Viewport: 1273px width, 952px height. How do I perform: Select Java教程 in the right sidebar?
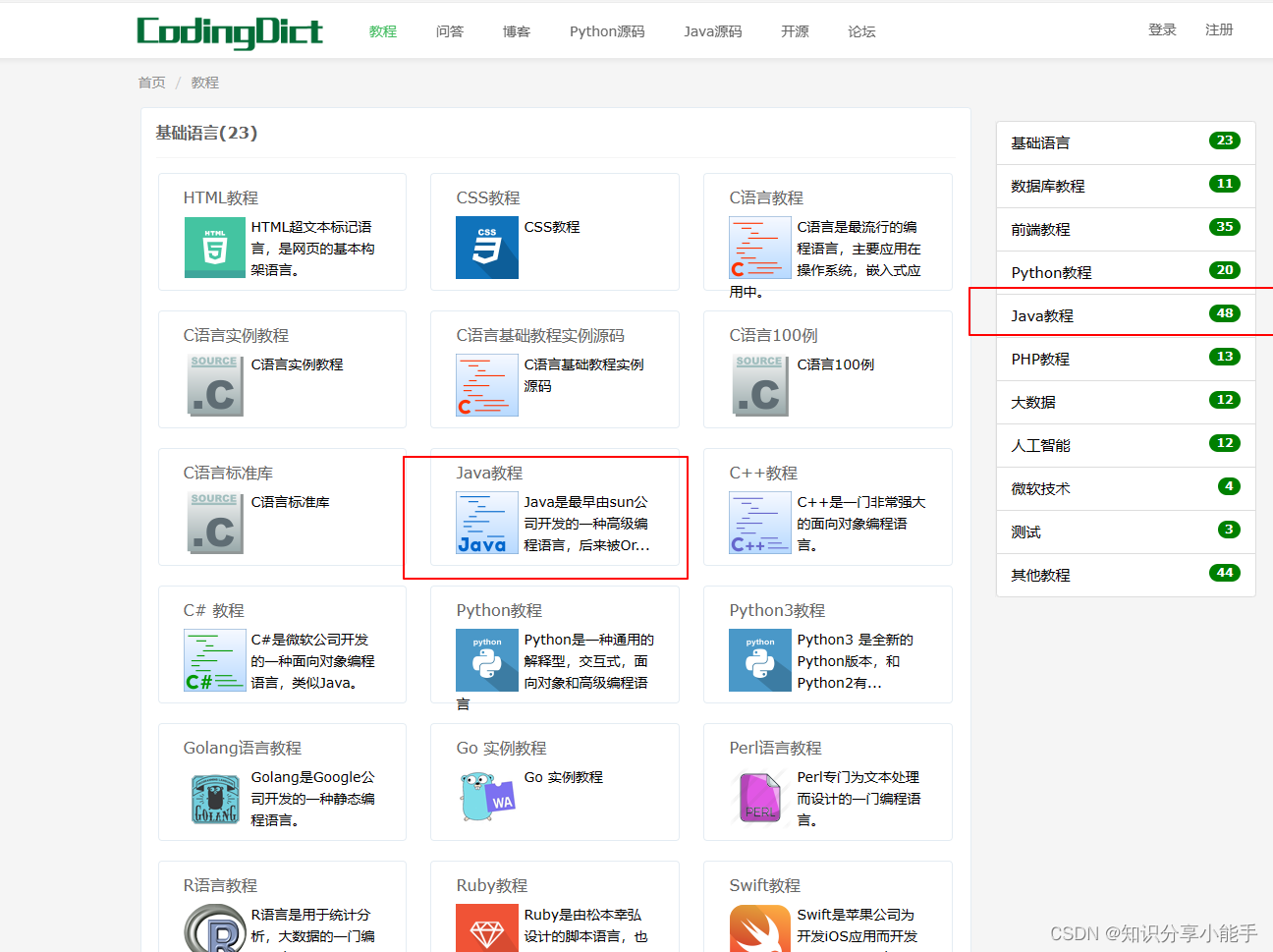click(x=1041, y=313)
